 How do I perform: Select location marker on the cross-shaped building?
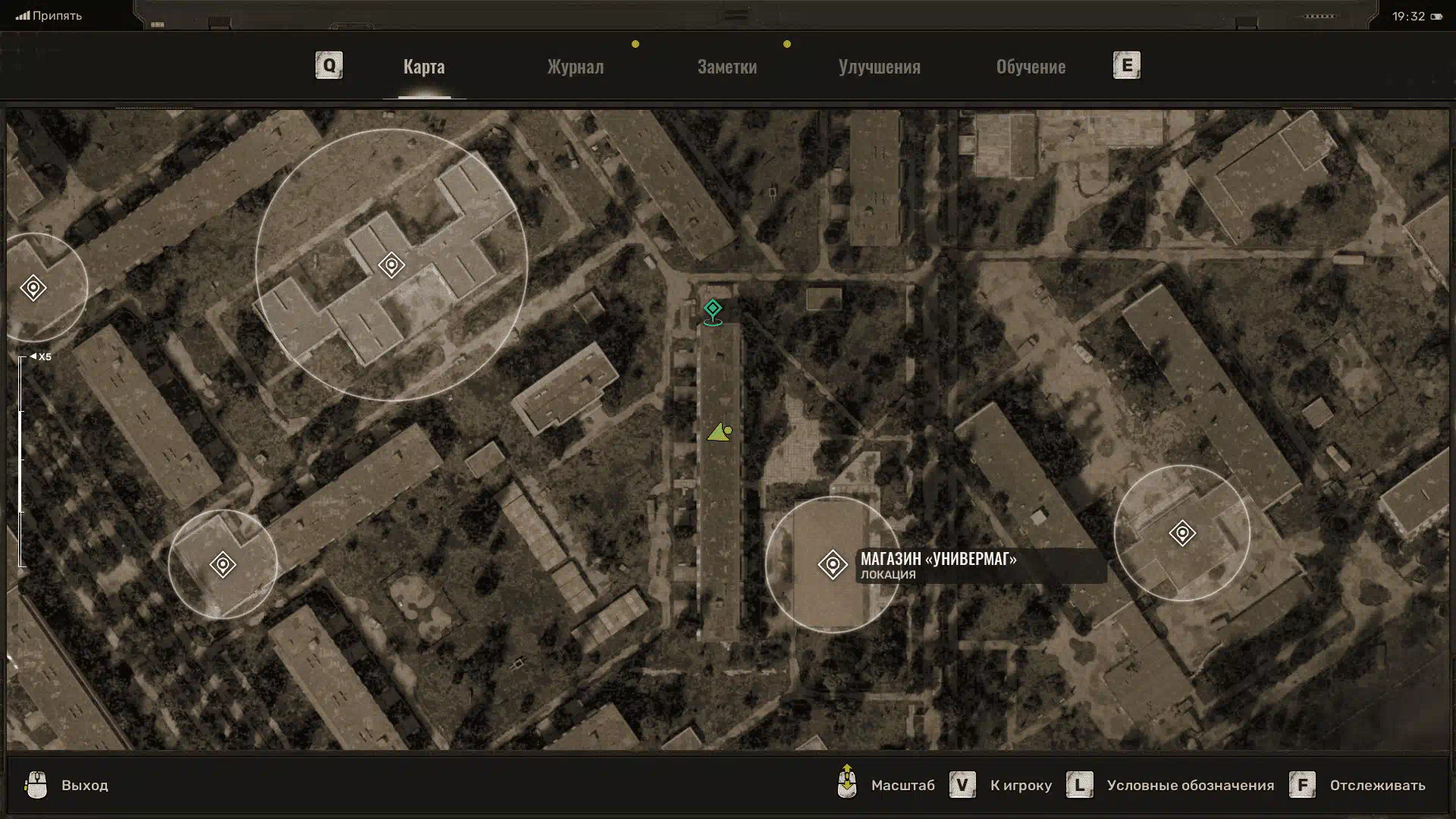click(391, 265)
